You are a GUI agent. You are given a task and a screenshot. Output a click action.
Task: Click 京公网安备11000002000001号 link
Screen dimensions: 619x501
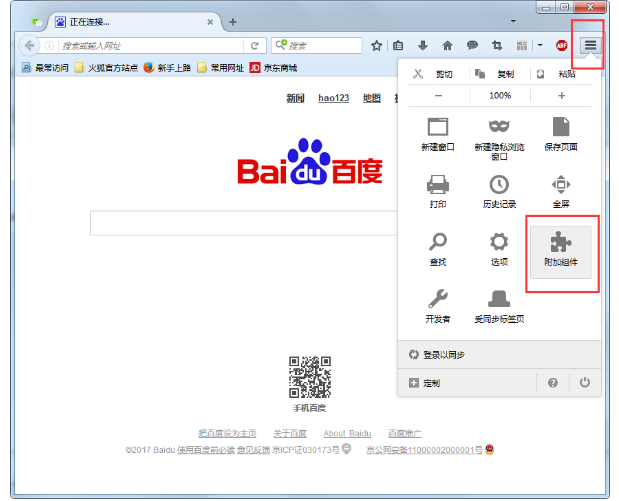coord(425,450)
